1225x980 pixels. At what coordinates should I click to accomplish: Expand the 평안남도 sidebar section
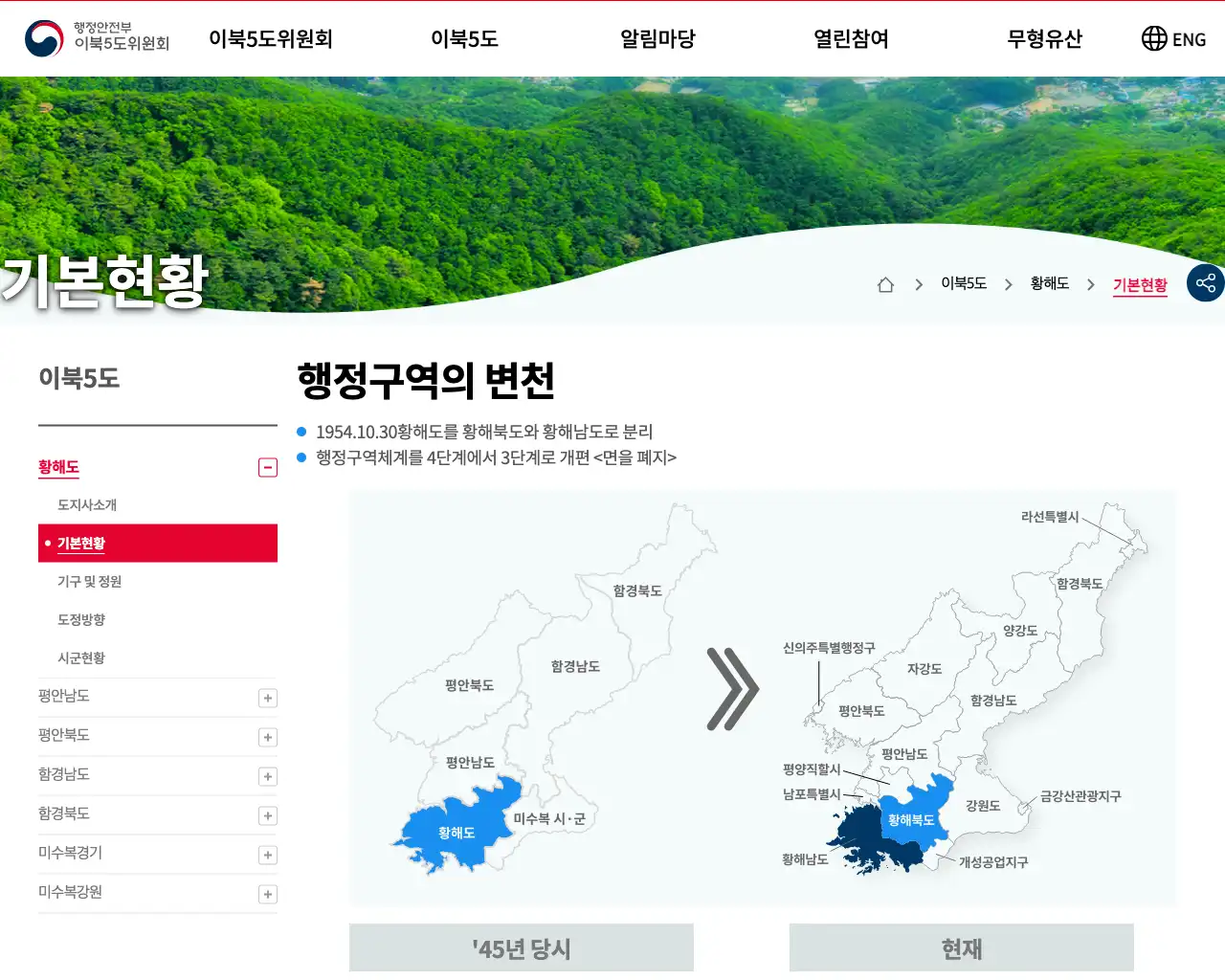268,698
